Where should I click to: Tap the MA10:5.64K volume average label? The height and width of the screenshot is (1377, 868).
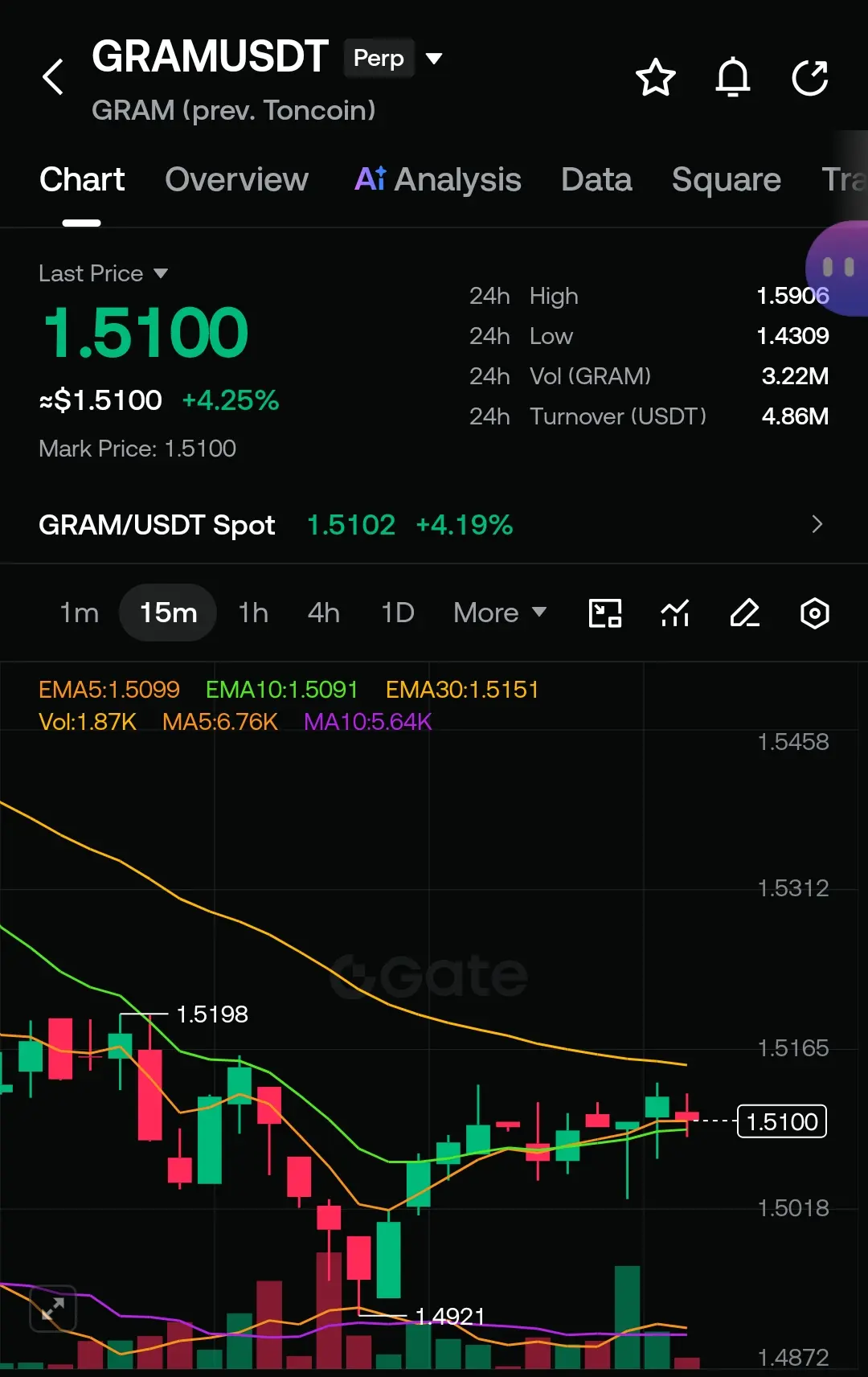(x=368, y=722)
